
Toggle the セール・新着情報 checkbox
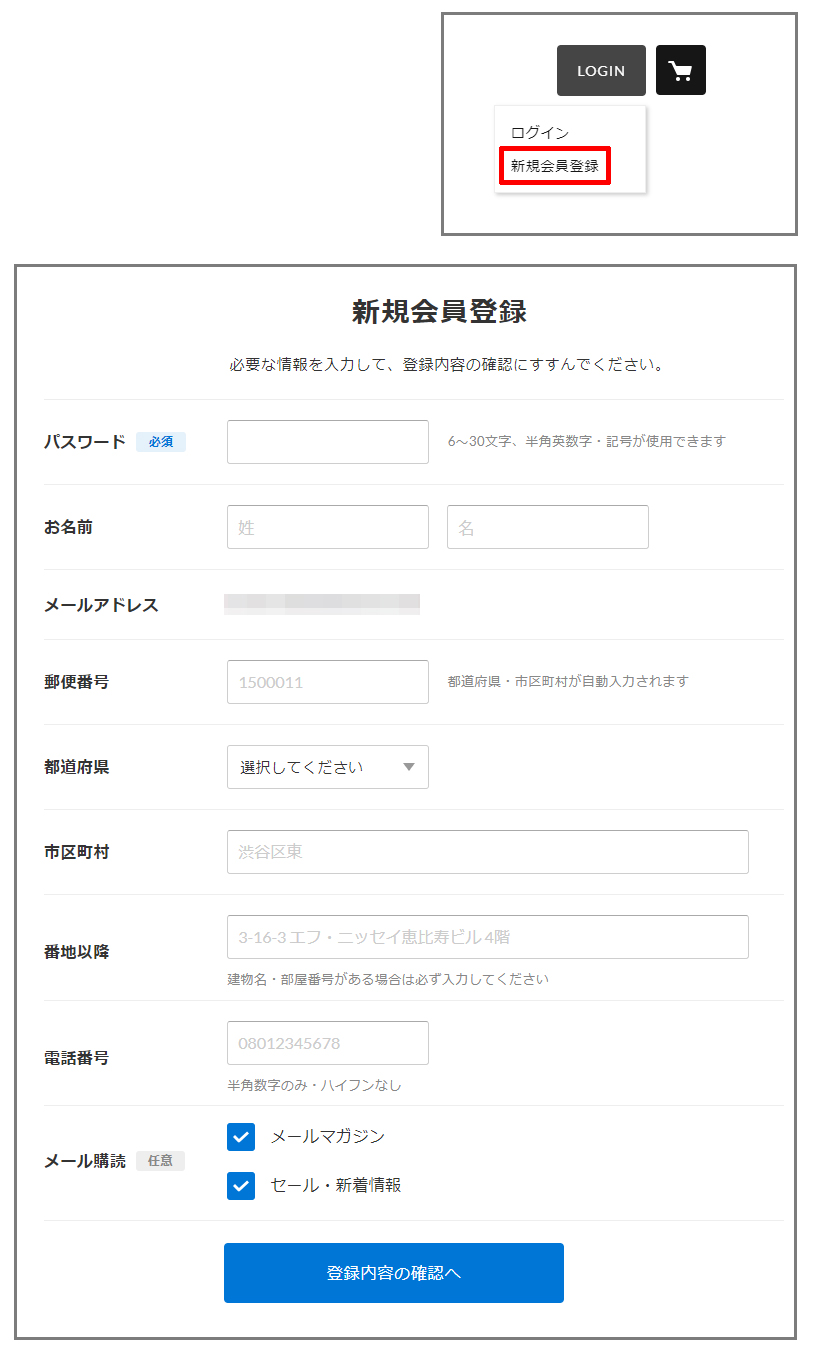pyautogui.click(x=241, y=1186)
